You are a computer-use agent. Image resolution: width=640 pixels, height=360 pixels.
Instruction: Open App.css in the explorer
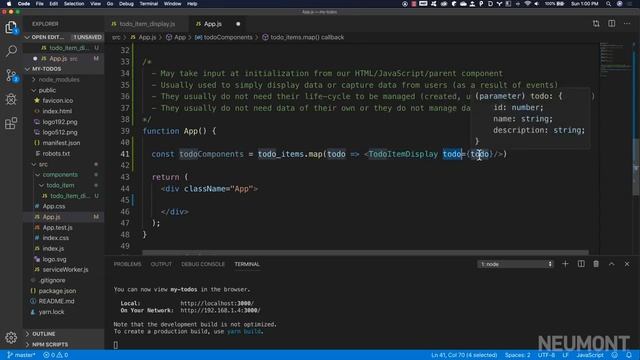tap(54, 207)
